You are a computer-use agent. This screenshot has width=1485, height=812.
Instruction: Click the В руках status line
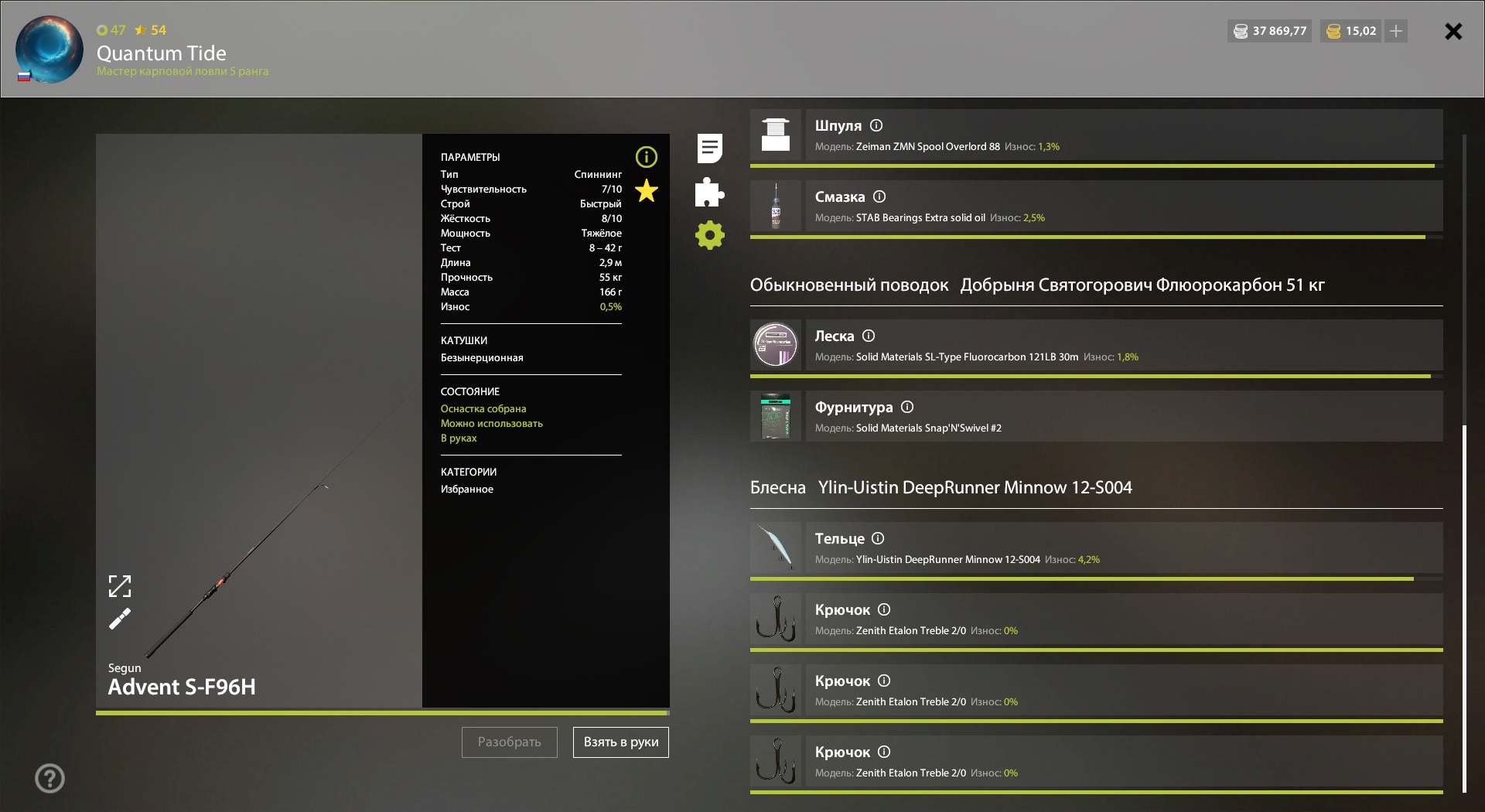point(459,438)
